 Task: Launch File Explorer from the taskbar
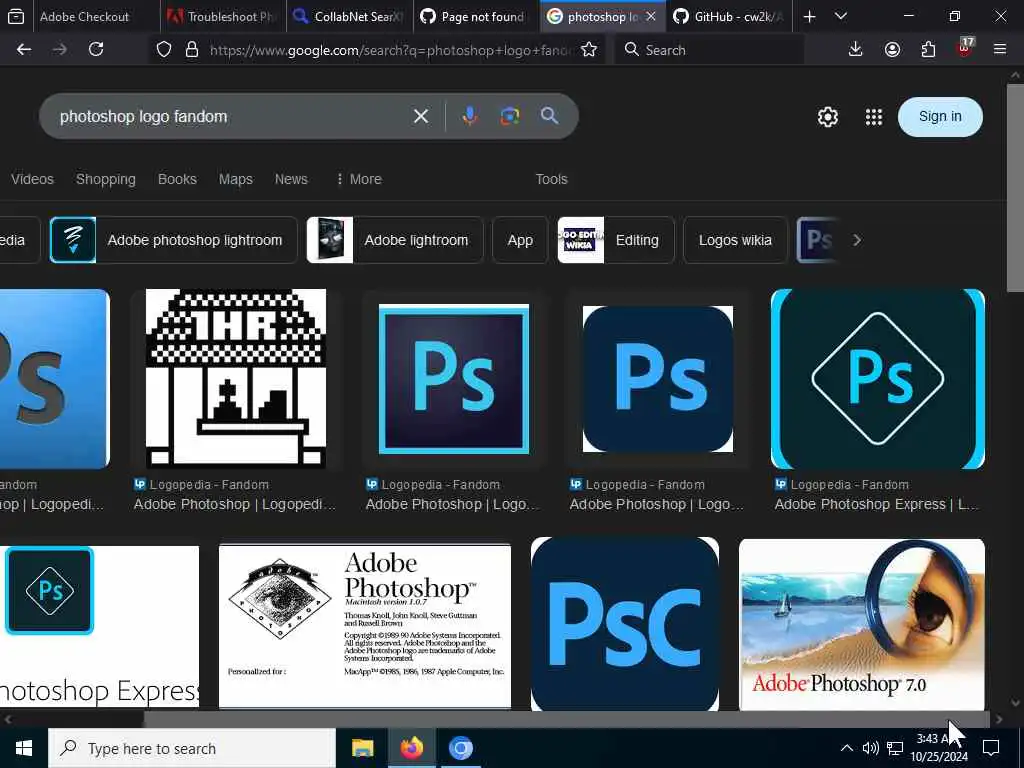(362, 748)
